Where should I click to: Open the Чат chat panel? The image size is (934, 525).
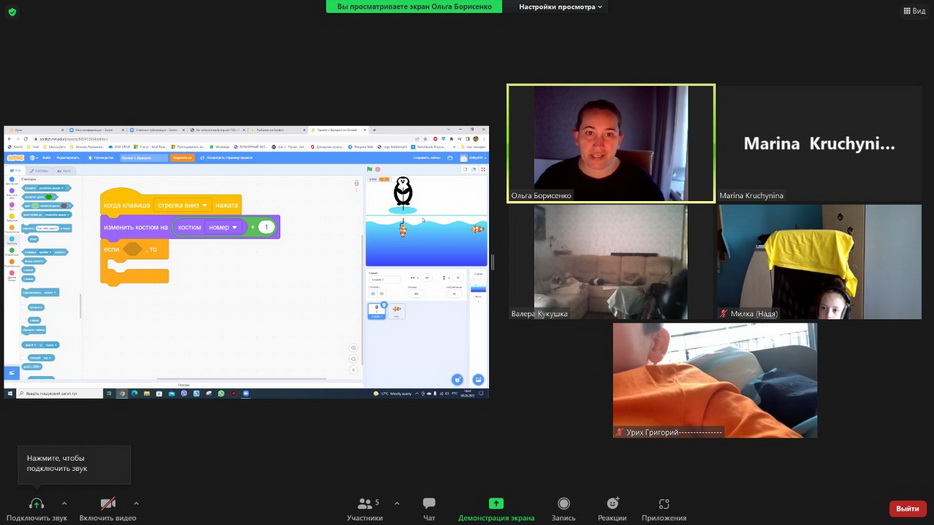429,508
